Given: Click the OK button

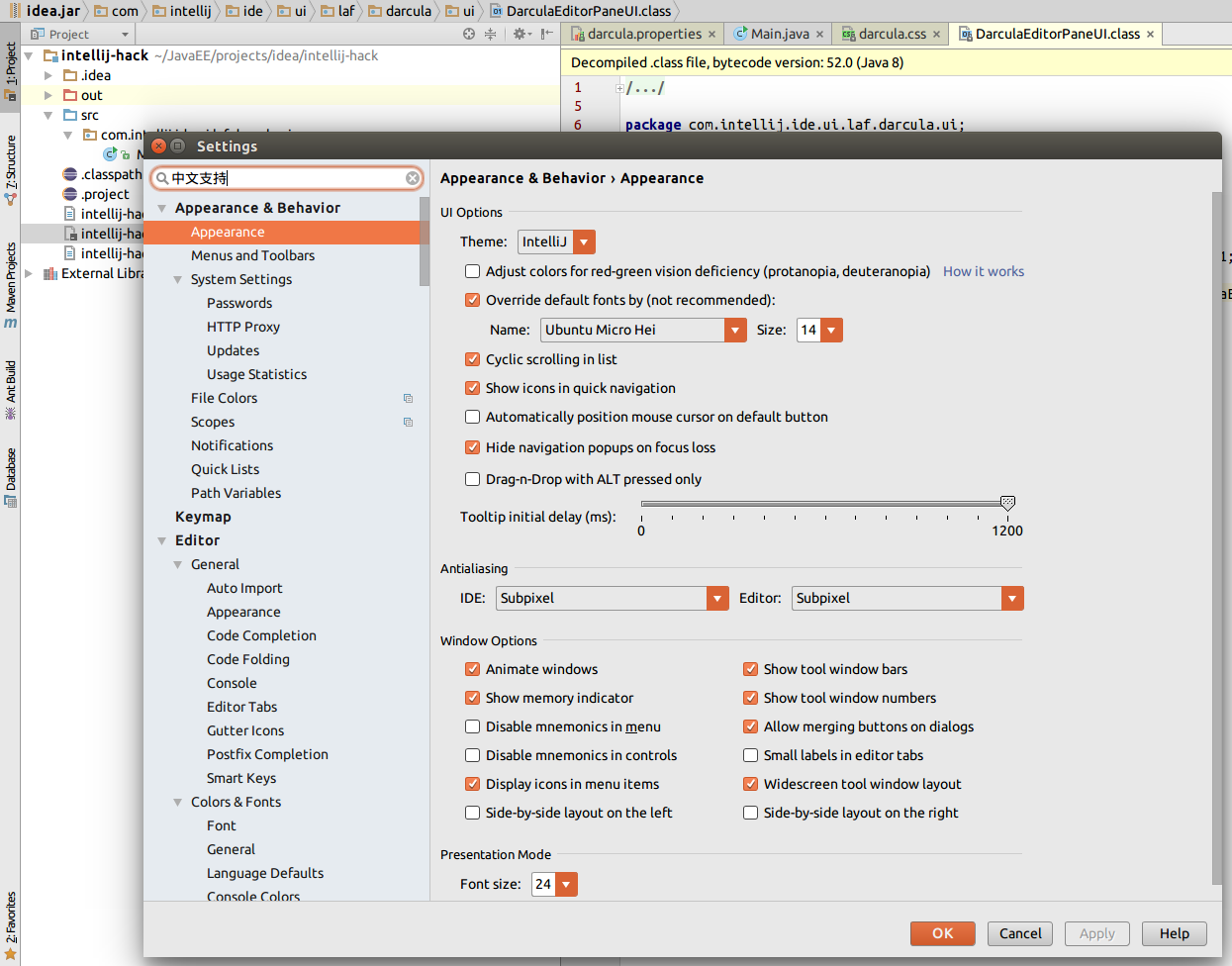Looking at the screenshot, I should pyautogui.click(x=942, y=933).
